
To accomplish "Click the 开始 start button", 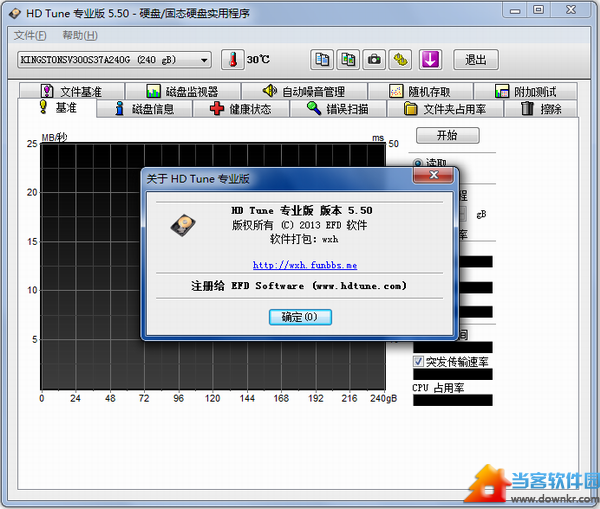I will [447, 135].
